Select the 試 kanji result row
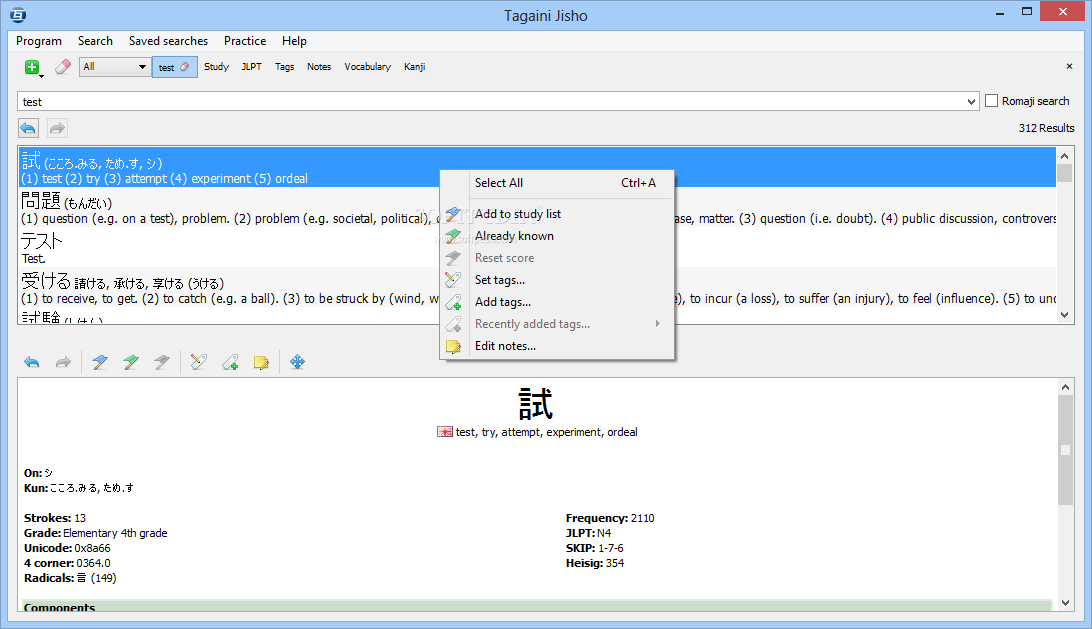 (538, 168)
